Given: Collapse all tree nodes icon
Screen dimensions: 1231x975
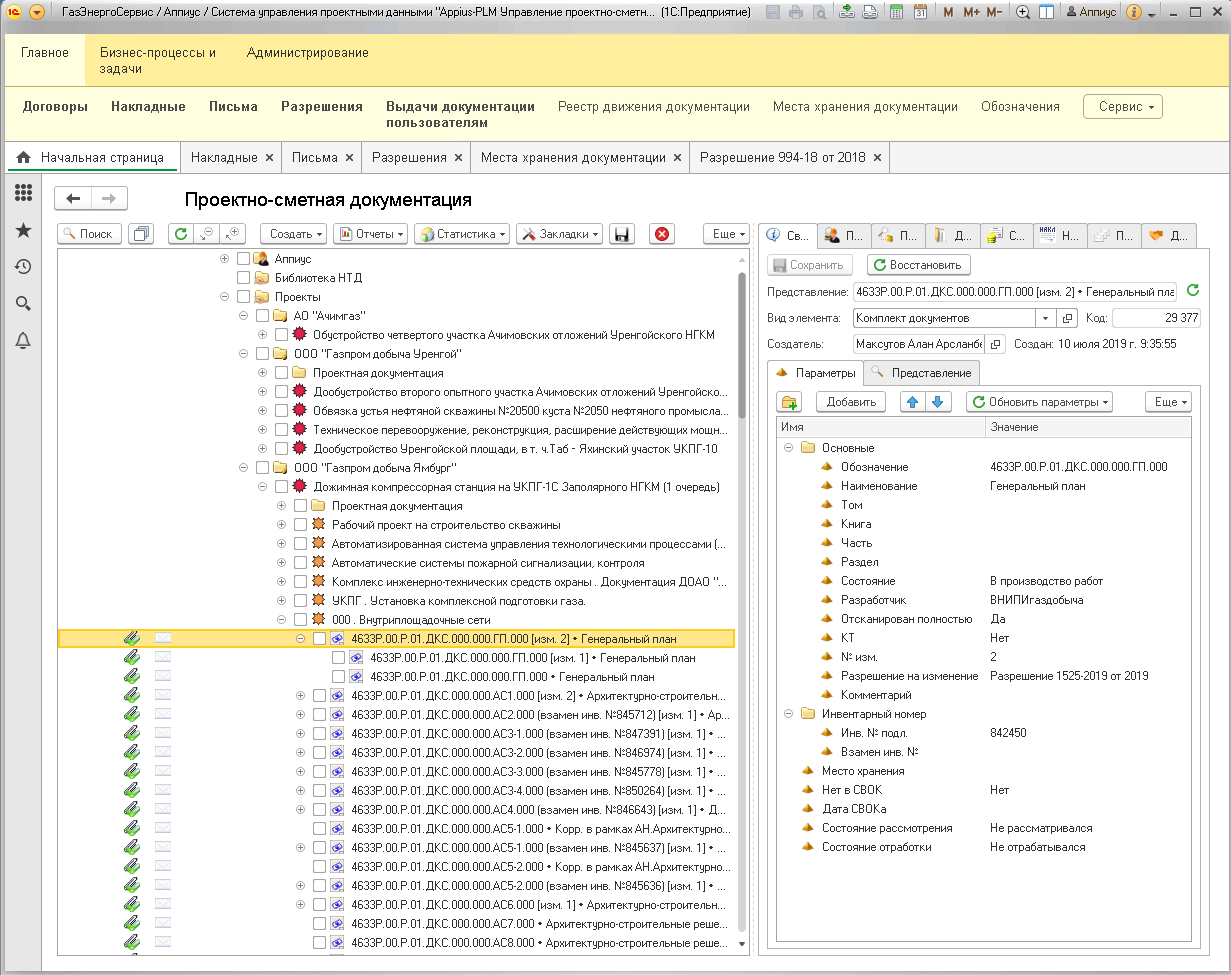Looking at the screenshot, I should pyautogui.click(x=207, y=234).
